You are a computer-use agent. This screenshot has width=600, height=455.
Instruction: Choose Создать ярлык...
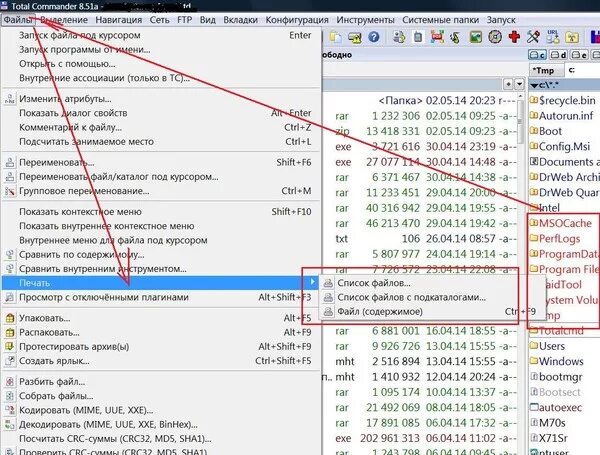(161, 361)
